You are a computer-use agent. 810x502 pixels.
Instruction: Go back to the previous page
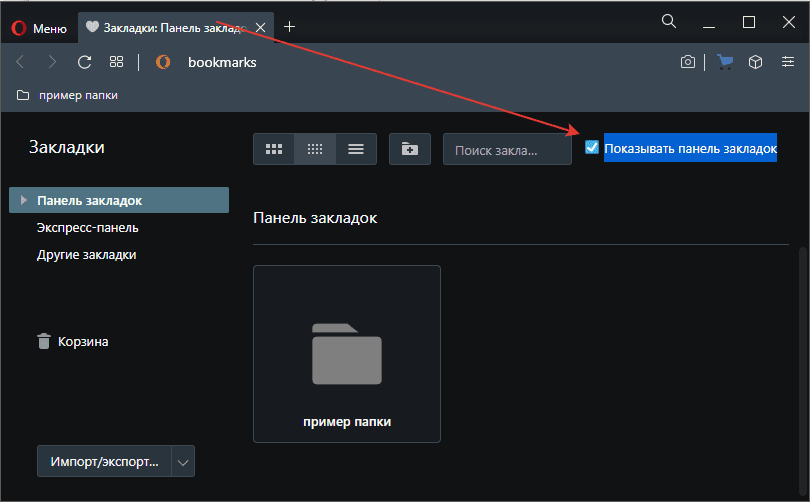pyautogui.click(x=21, y=62)
